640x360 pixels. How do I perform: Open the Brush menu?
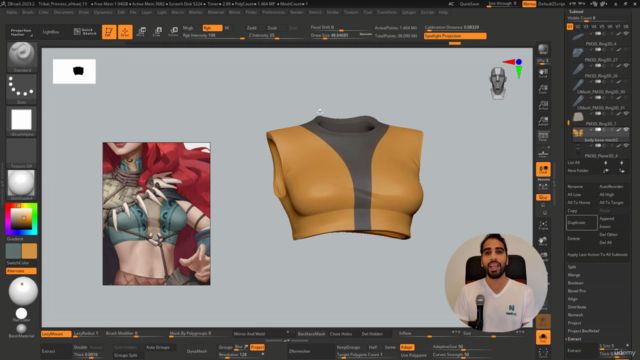(x=28, y=12)
